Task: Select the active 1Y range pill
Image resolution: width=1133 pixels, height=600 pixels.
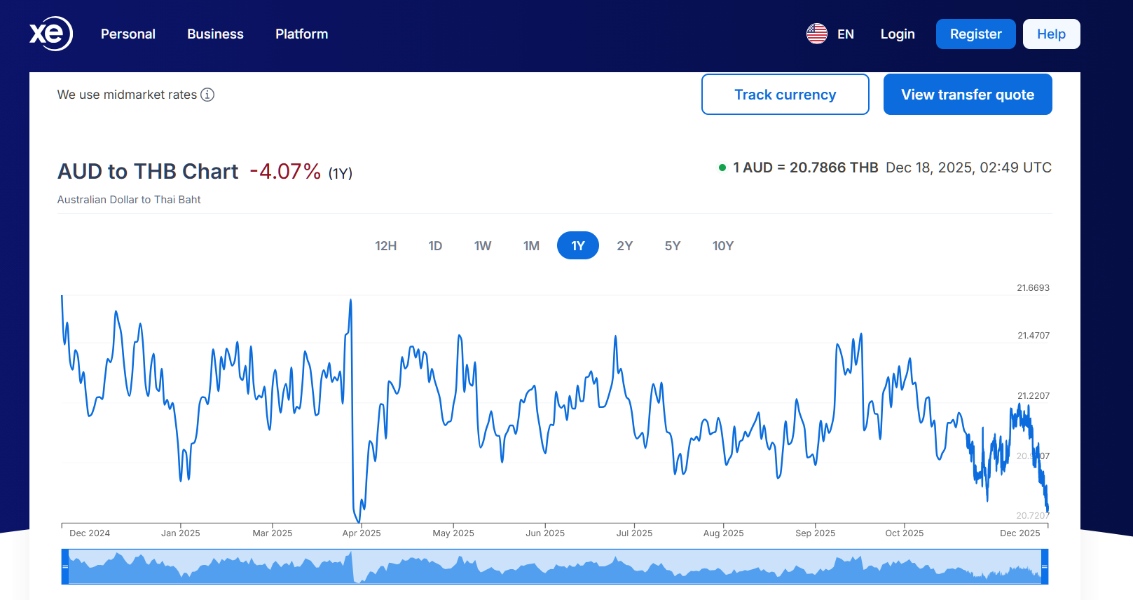Action: click(578, 246)
